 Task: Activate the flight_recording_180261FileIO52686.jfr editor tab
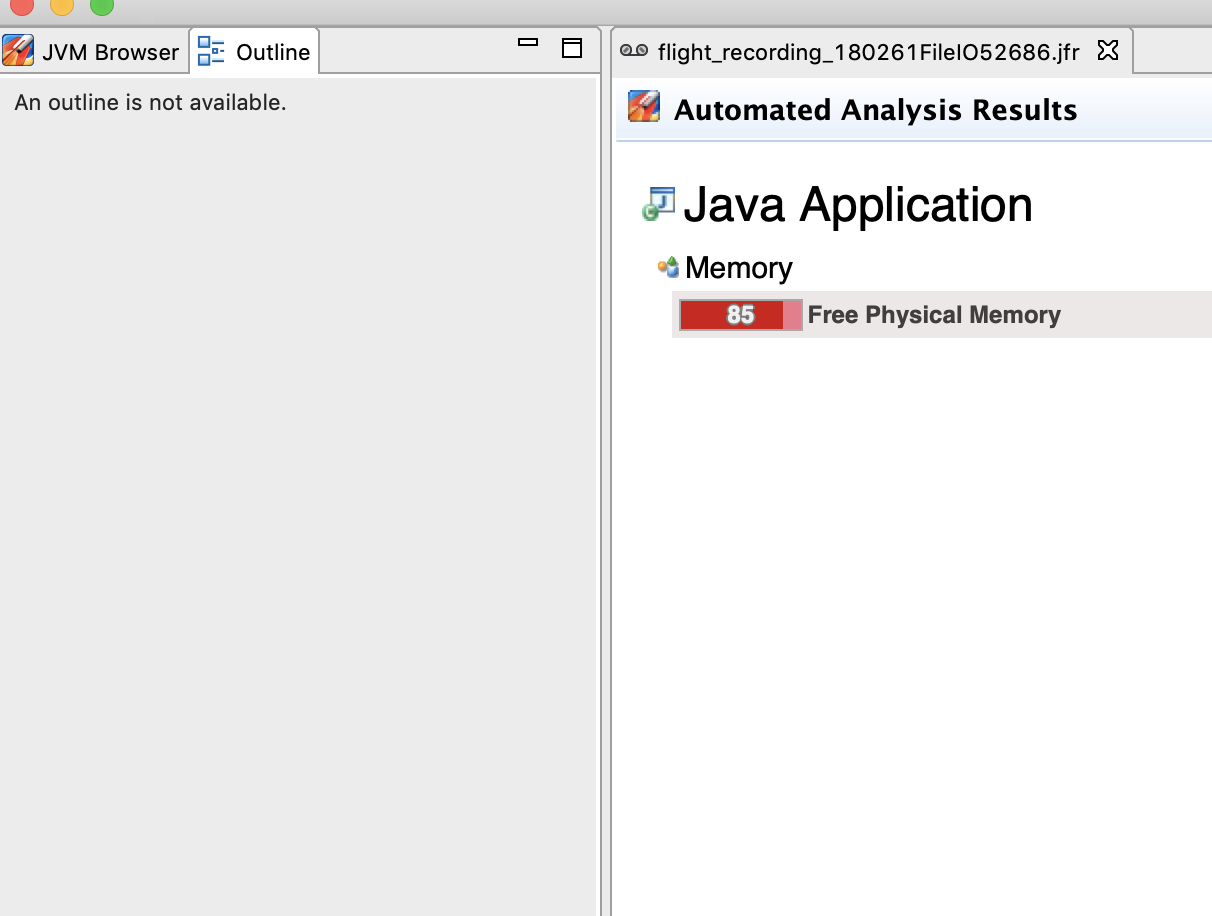click(x=868, y=52)
